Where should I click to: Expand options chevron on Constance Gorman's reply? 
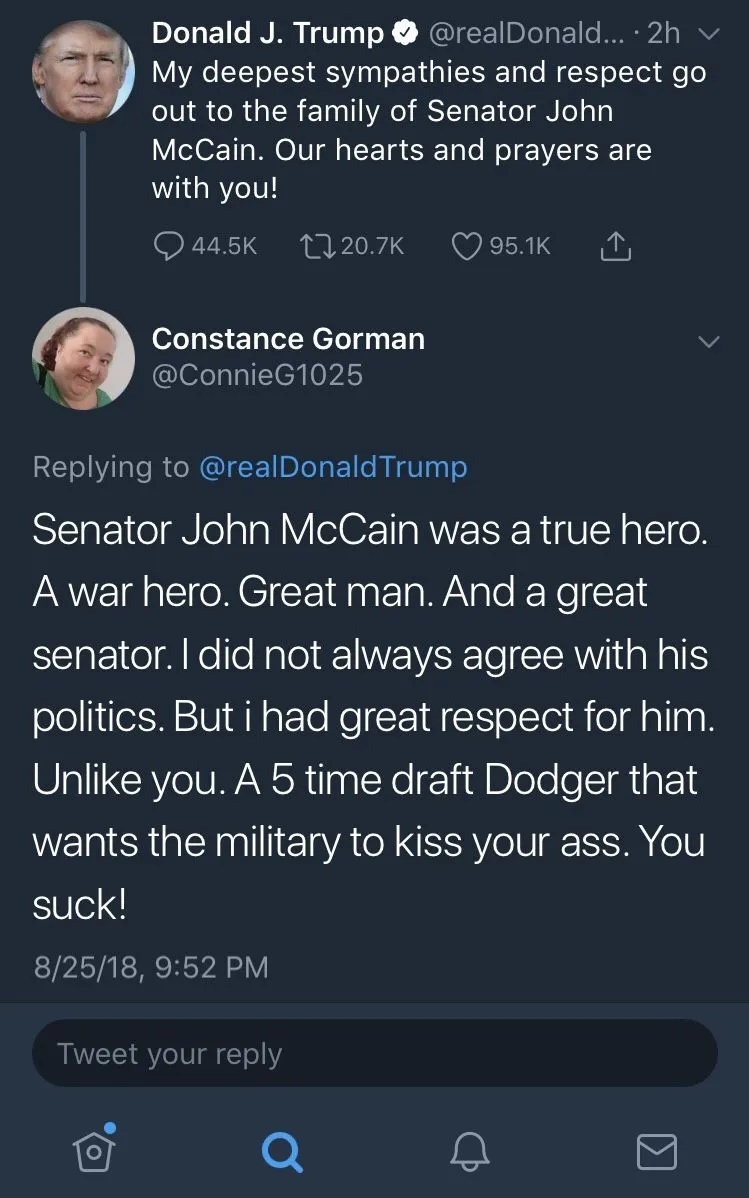click(x=708, y=341)
